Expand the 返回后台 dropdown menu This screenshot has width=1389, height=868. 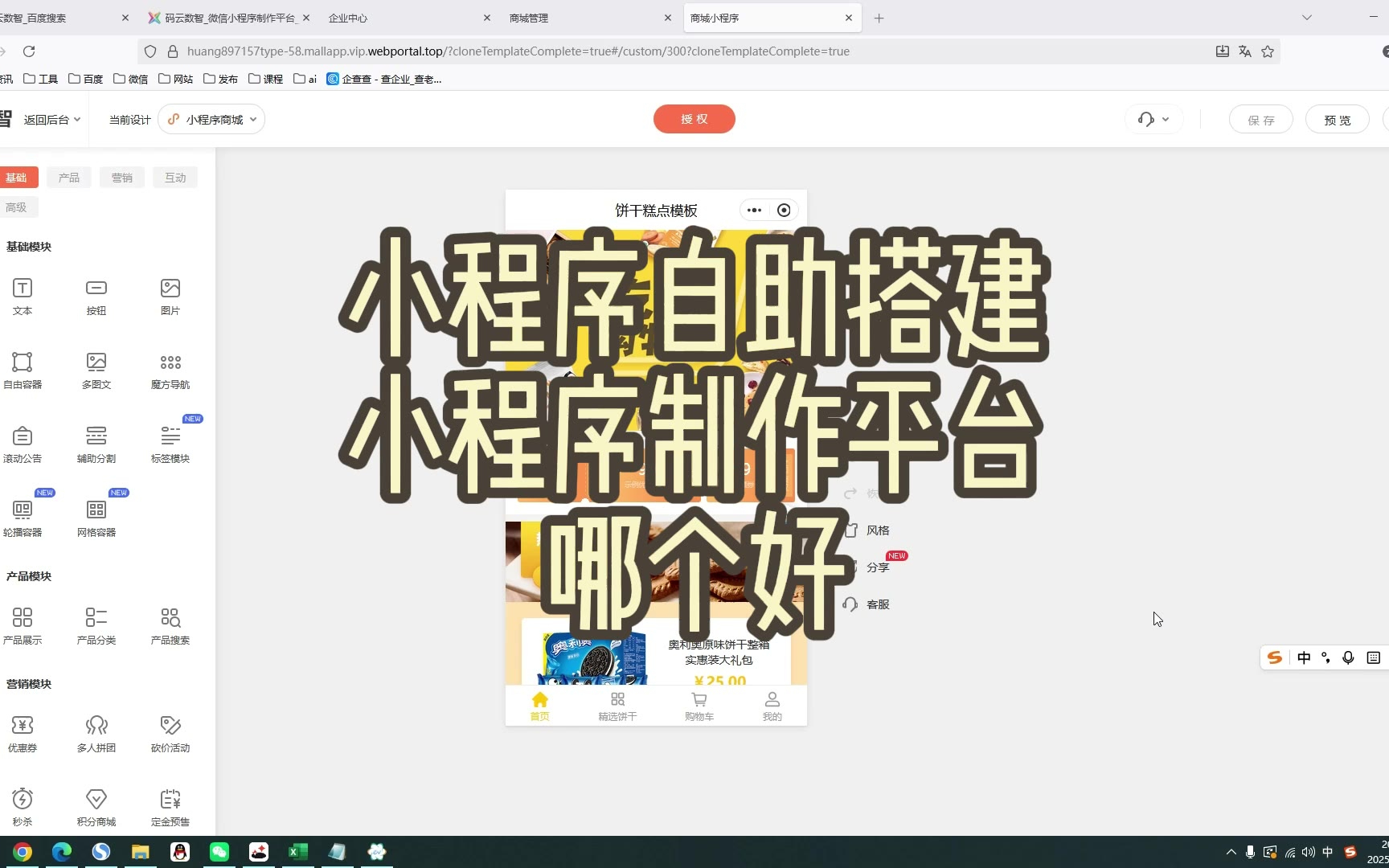coord(52,120)
